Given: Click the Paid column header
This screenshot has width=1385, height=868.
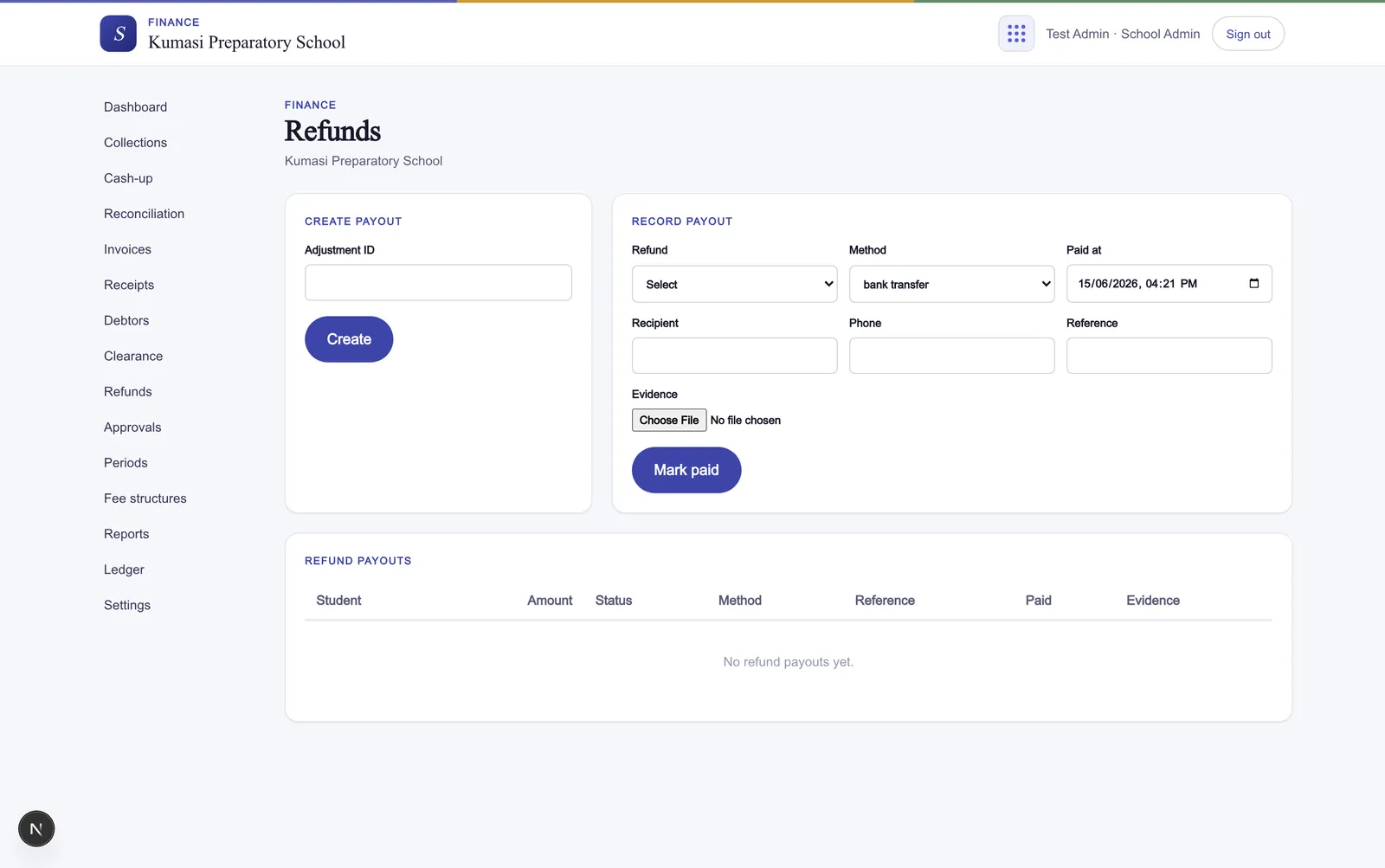Looking at the screenshot, I should point(1039,601).
